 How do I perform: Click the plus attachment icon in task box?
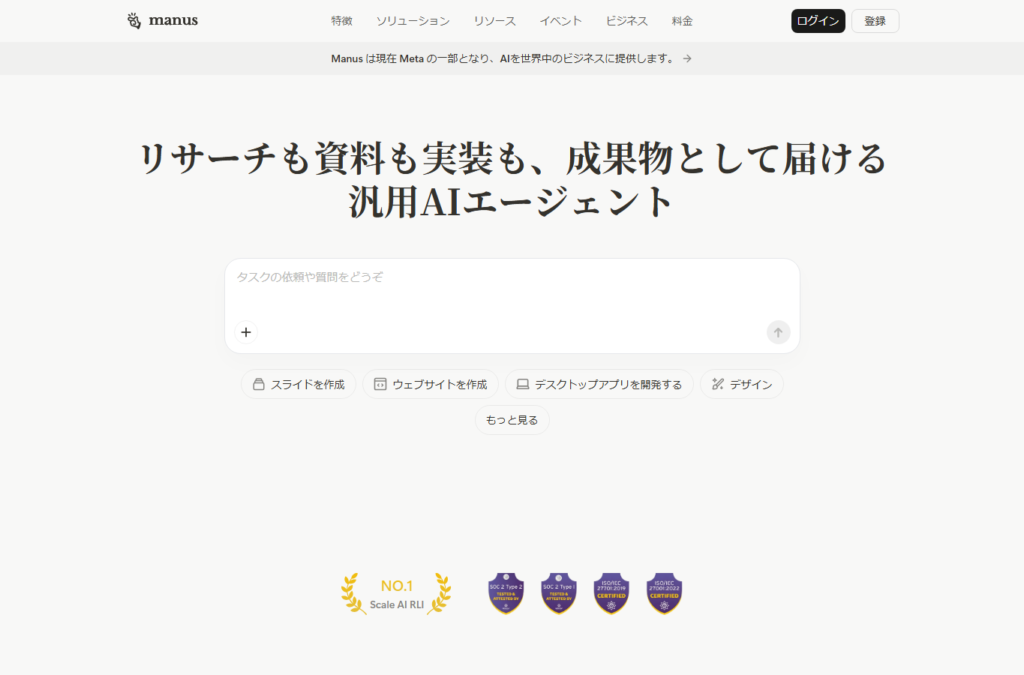point(246,332)
